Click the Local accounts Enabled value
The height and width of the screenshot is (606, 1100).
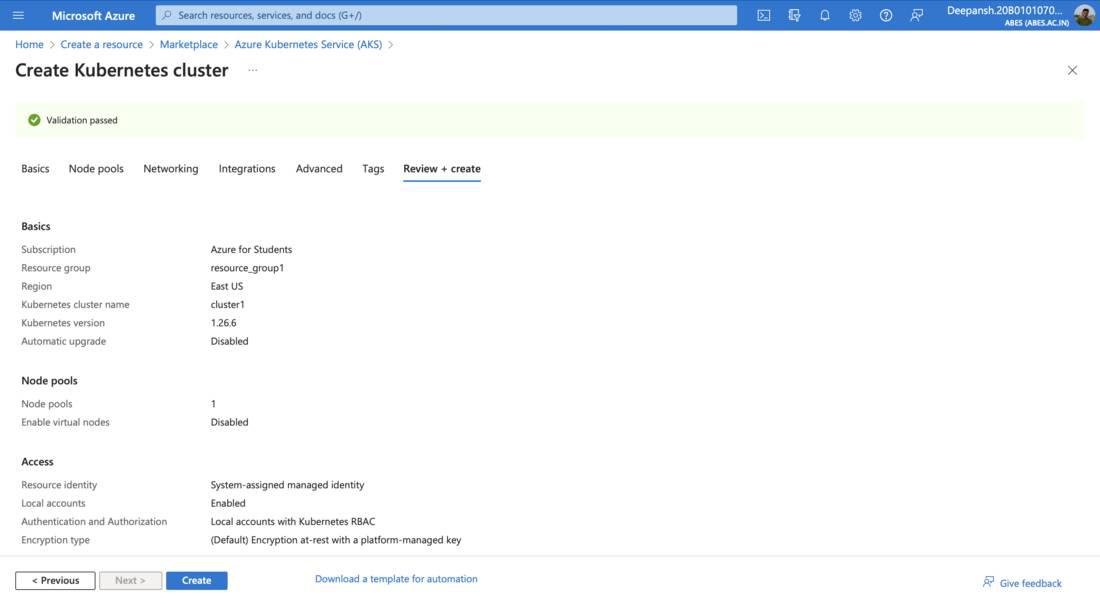228,503
